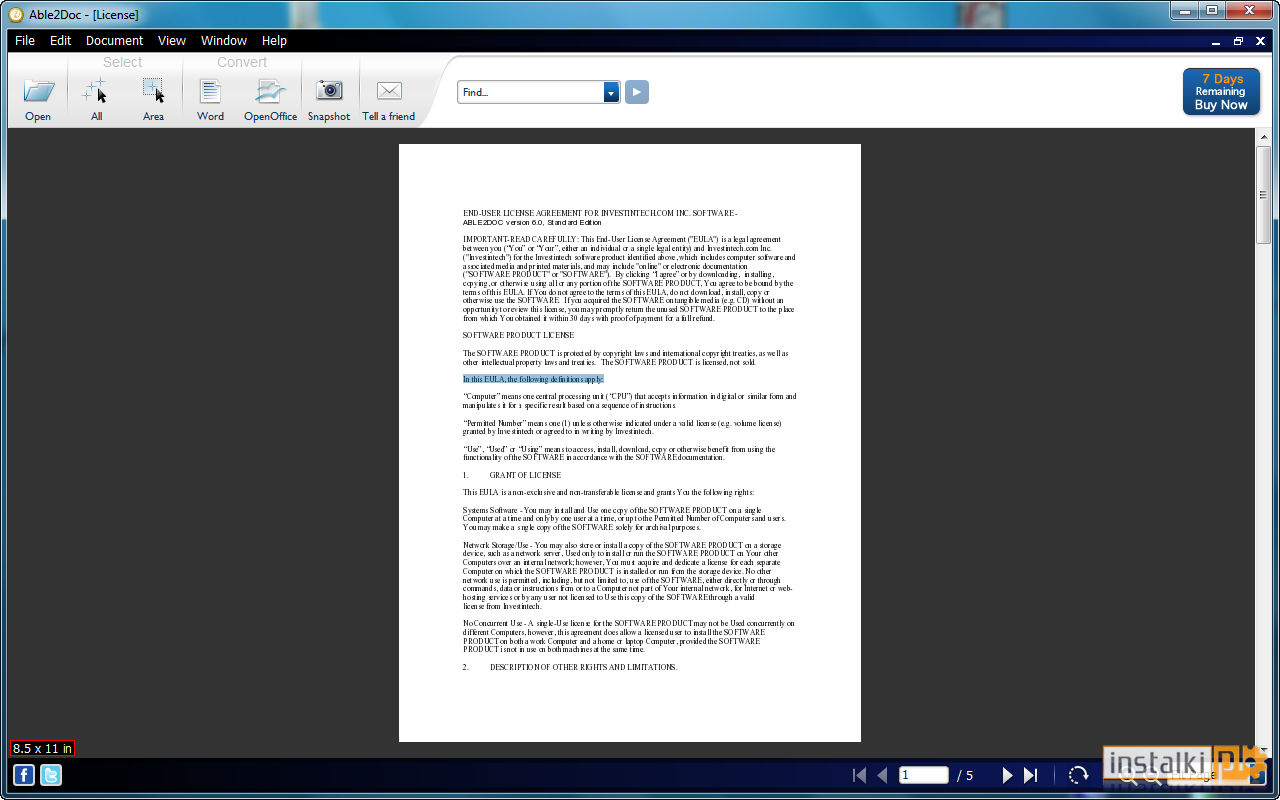Rotate the page with the circular arrow
Screen dimensions: 1280x800
[1078, 775]
